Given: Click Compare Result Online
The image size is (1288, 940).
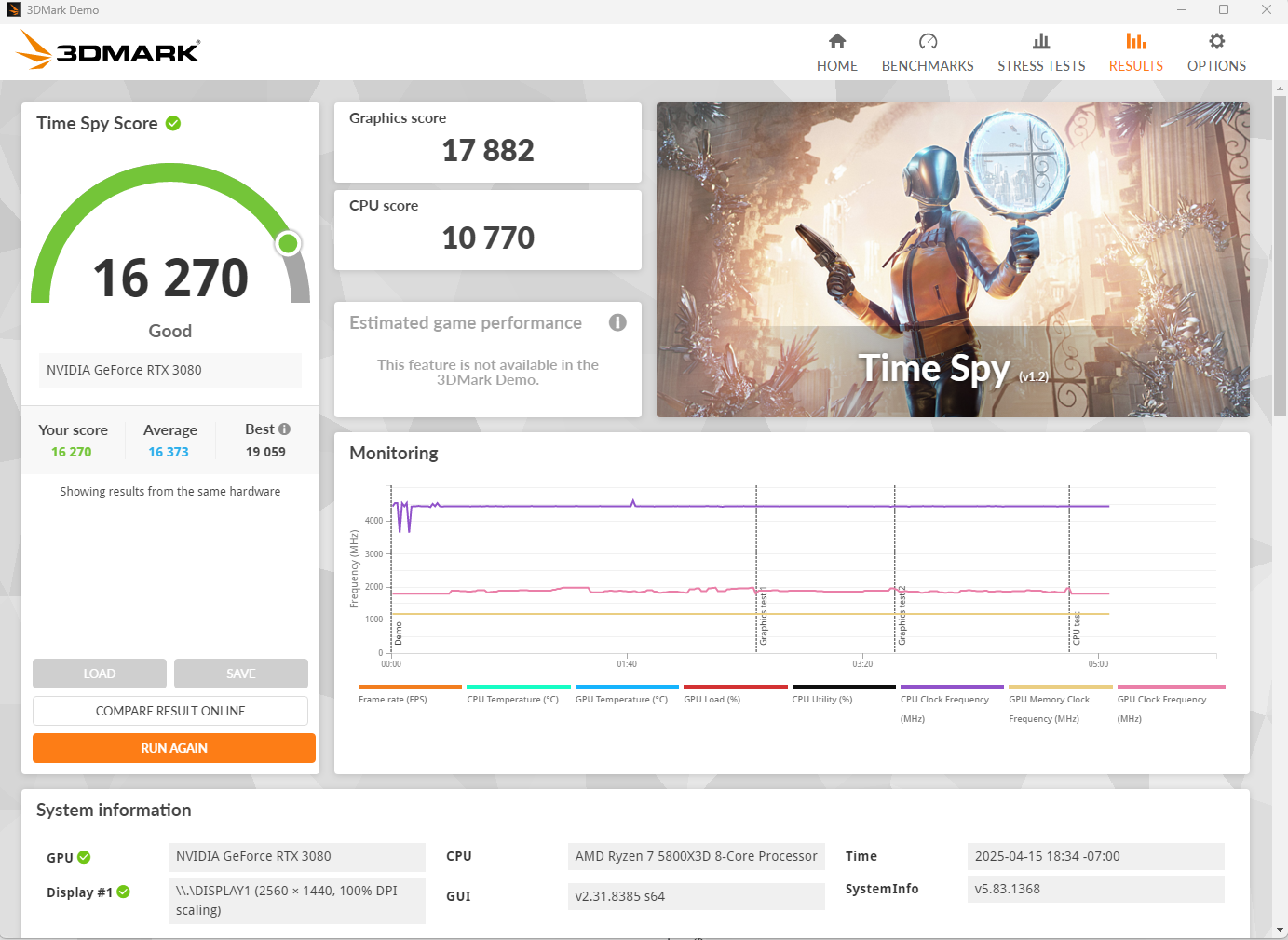Looking at the screenshot, I should pos(170,711).
